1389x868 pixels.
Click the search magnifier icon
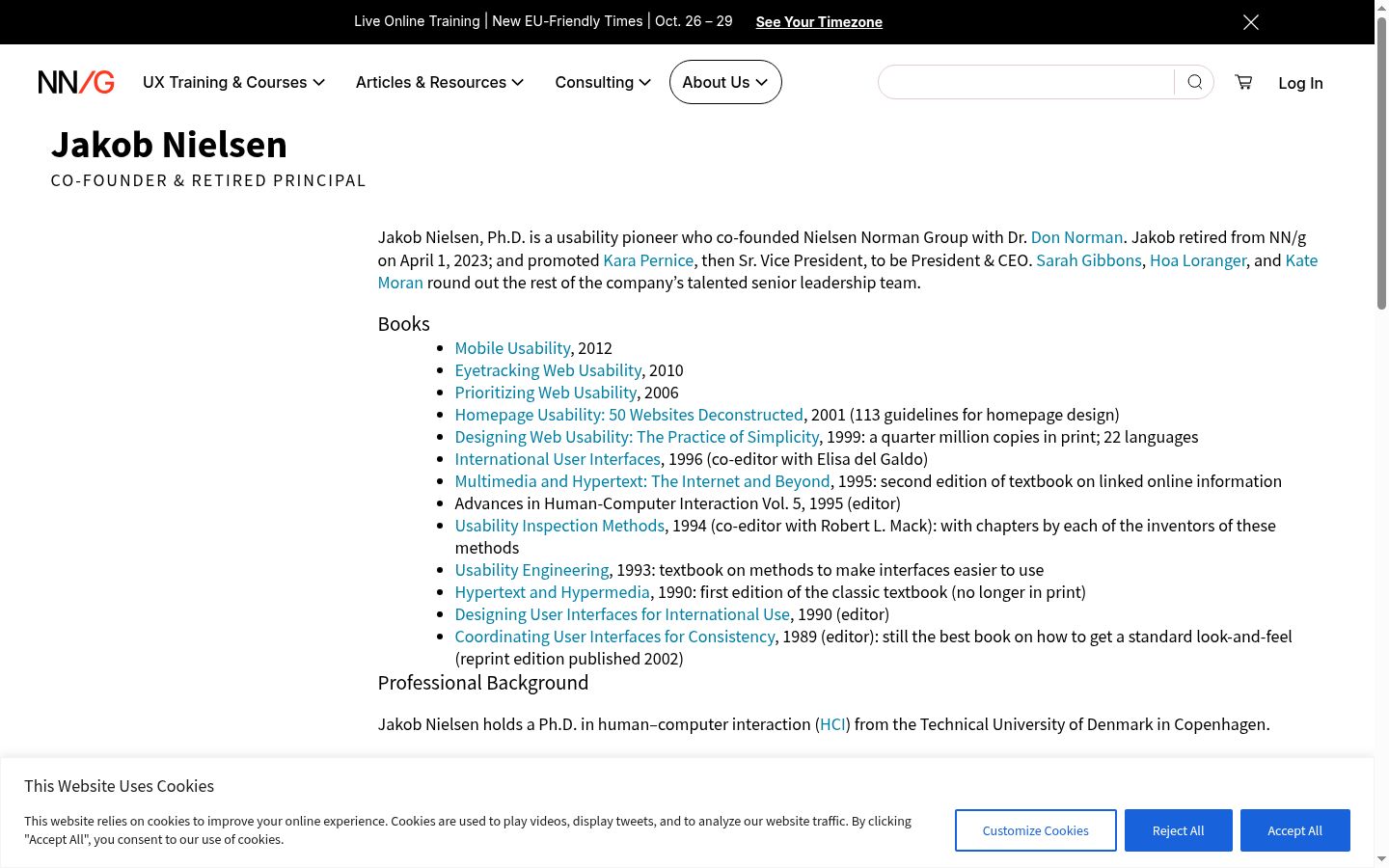1194,82
